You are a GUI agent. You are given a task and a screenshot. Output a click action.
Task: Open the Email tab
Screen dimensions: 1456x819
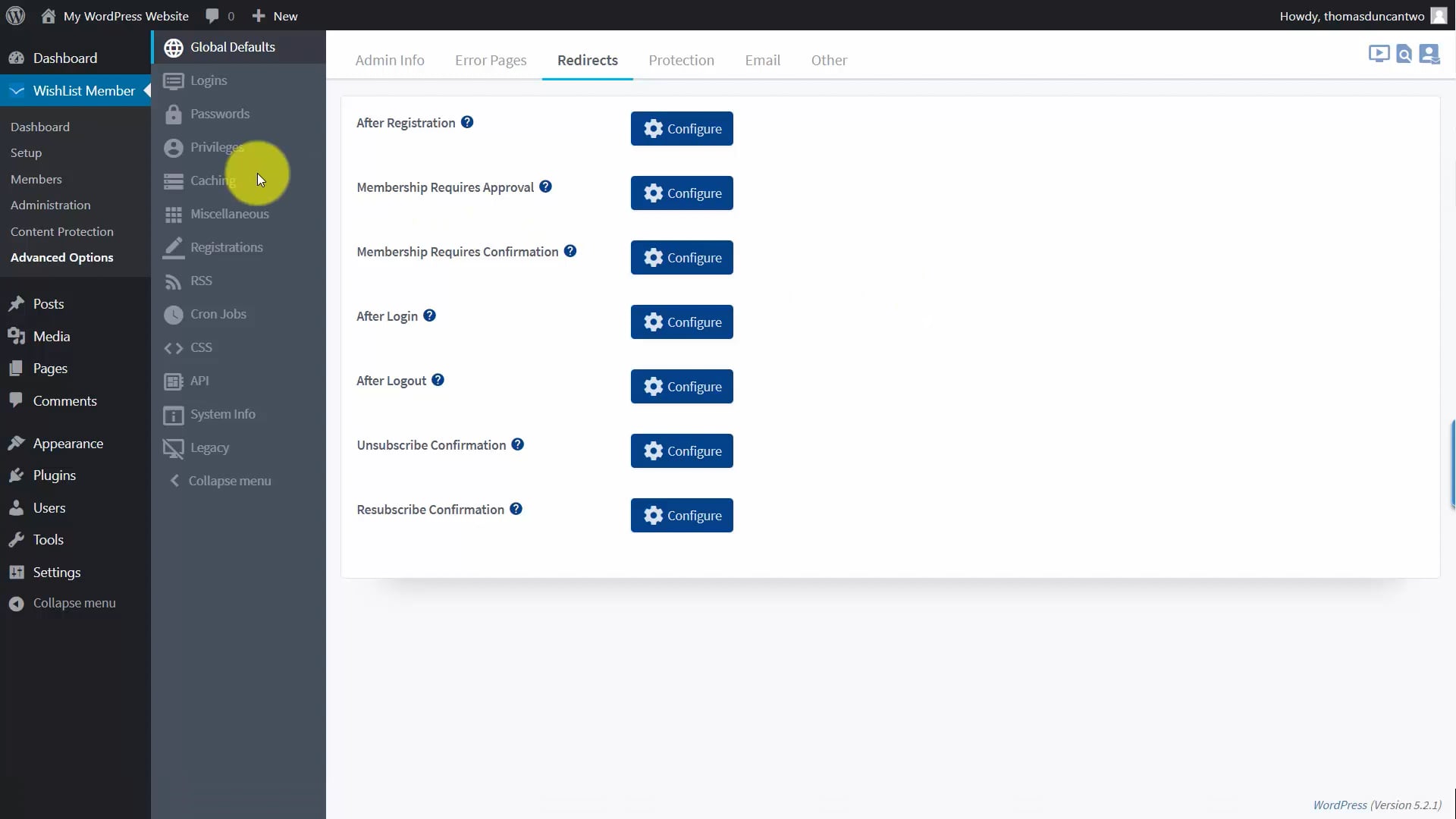(763, 60)
